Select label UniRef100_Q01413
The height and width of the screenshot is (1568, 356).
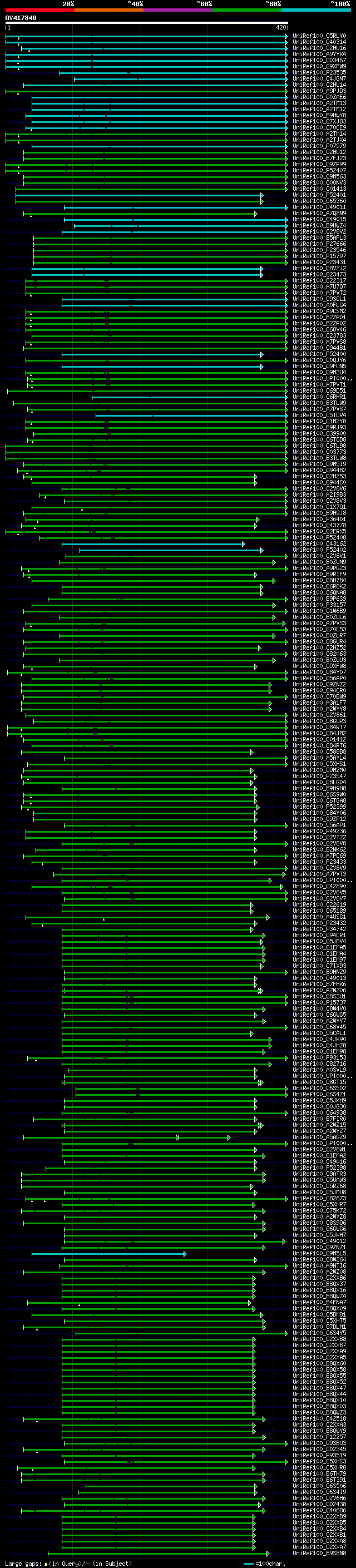tap(319, 189)
